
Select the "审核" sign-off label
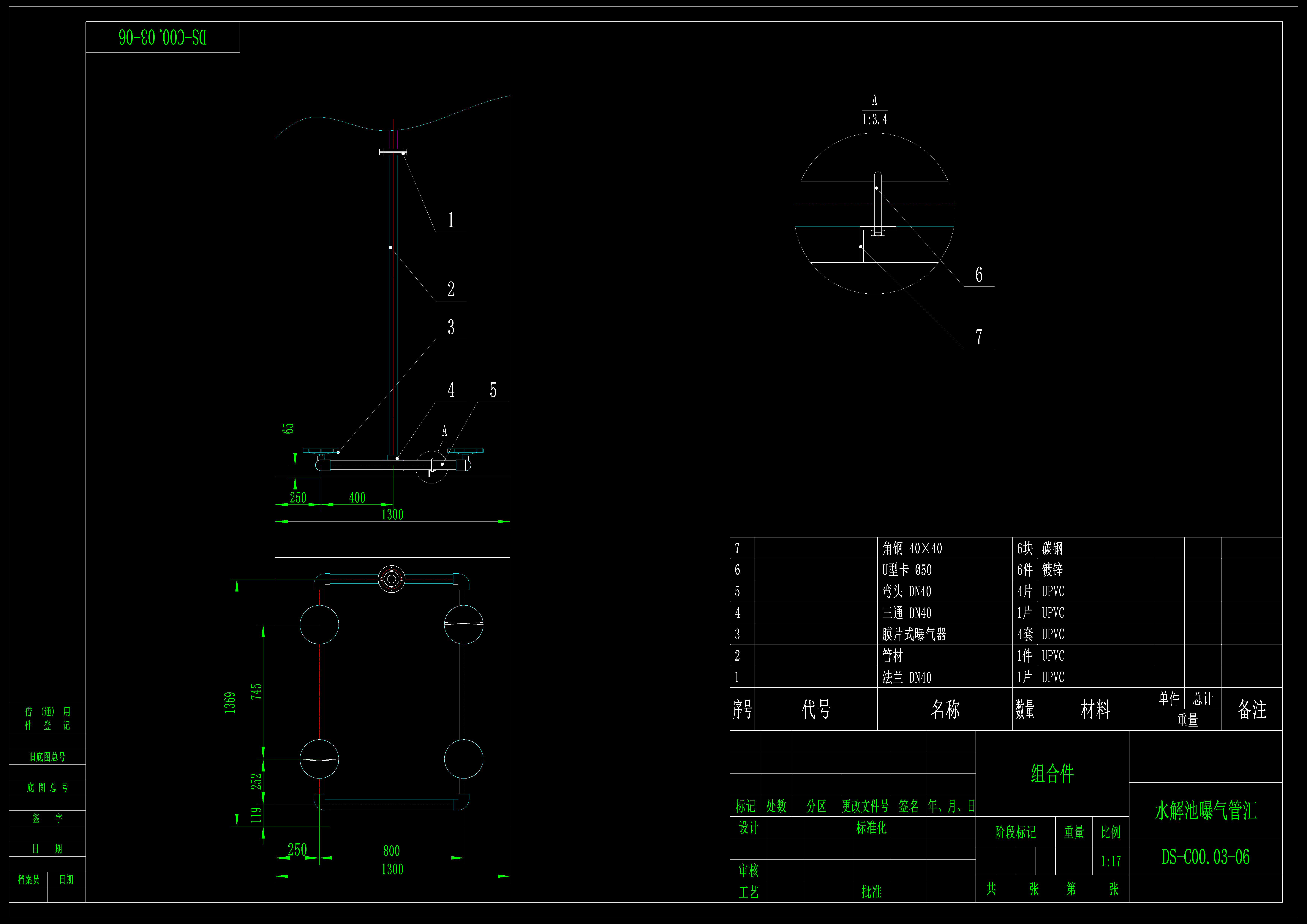(749, 871)
